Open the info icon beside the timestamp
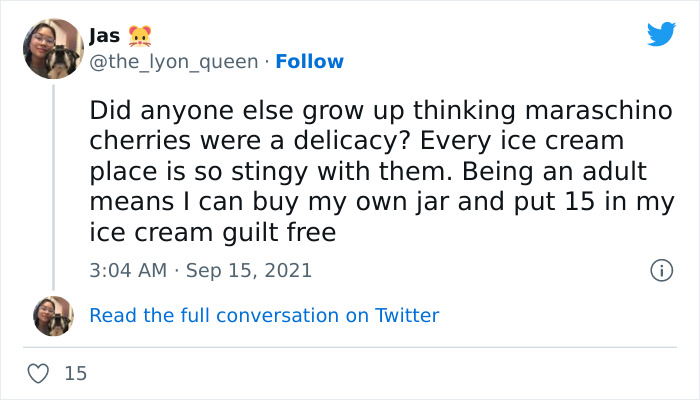The height and width of the screenshot is (400, 700). 660,270
